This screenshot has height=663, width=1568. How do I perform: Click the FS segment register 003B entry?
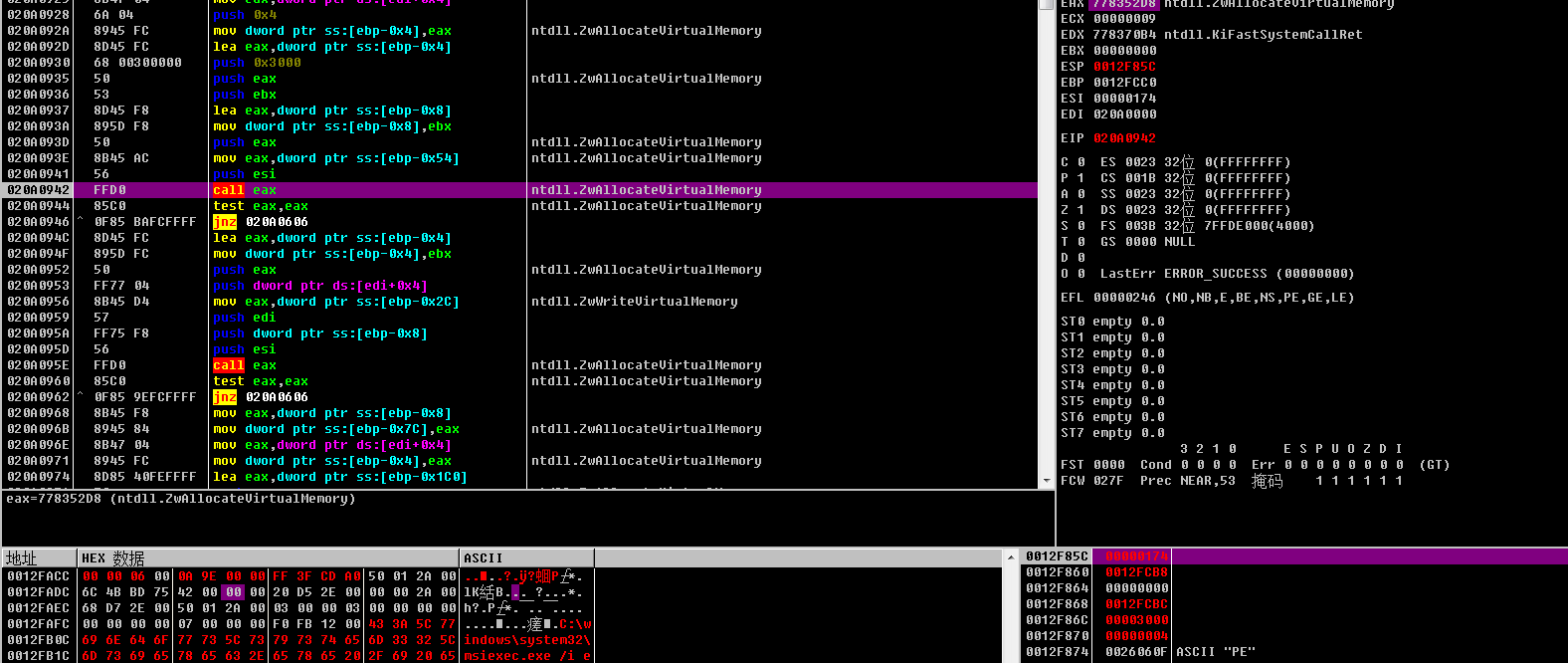pos(1207,226)
